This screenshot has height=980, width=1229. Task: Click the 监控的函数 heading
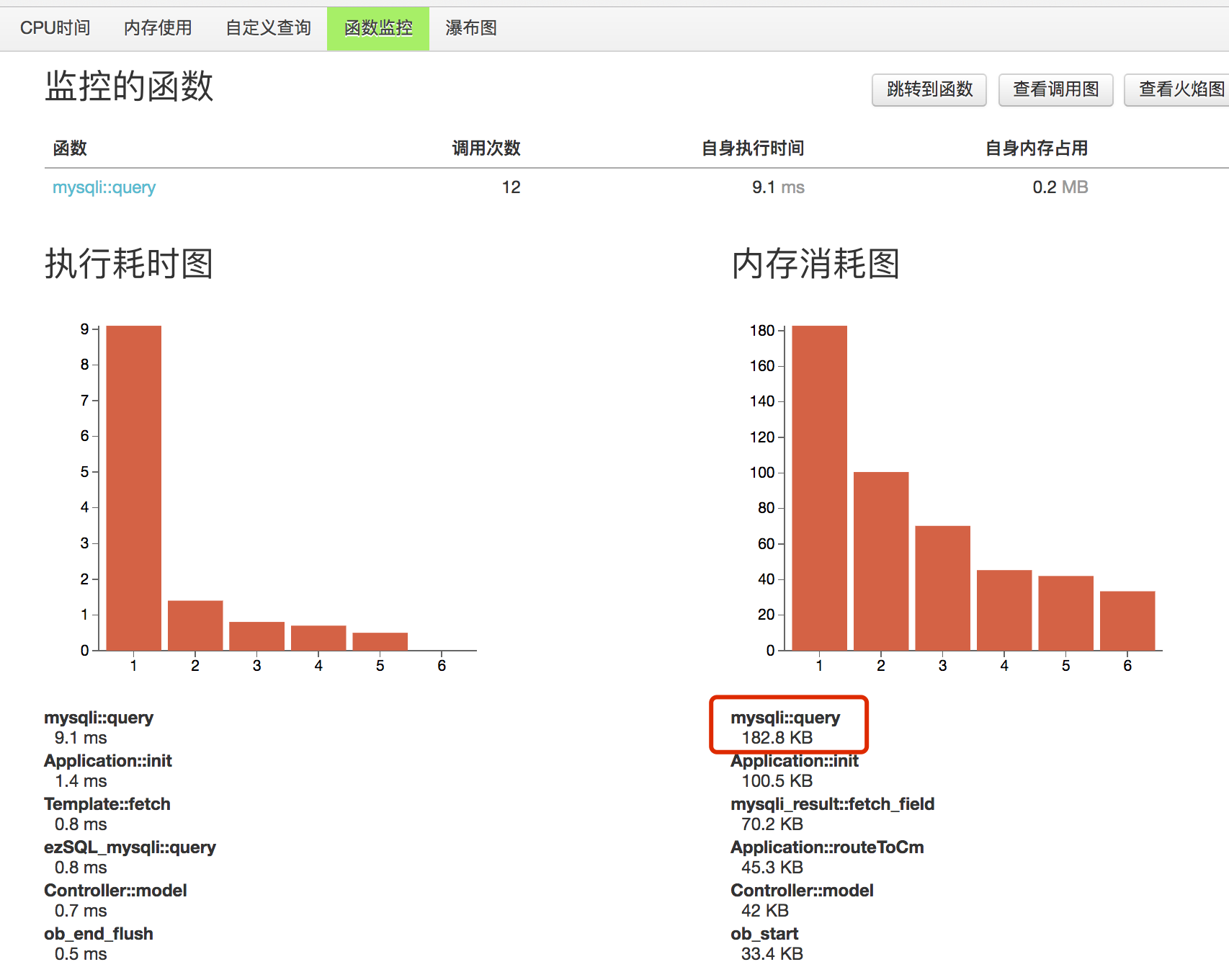pos(129,86)
